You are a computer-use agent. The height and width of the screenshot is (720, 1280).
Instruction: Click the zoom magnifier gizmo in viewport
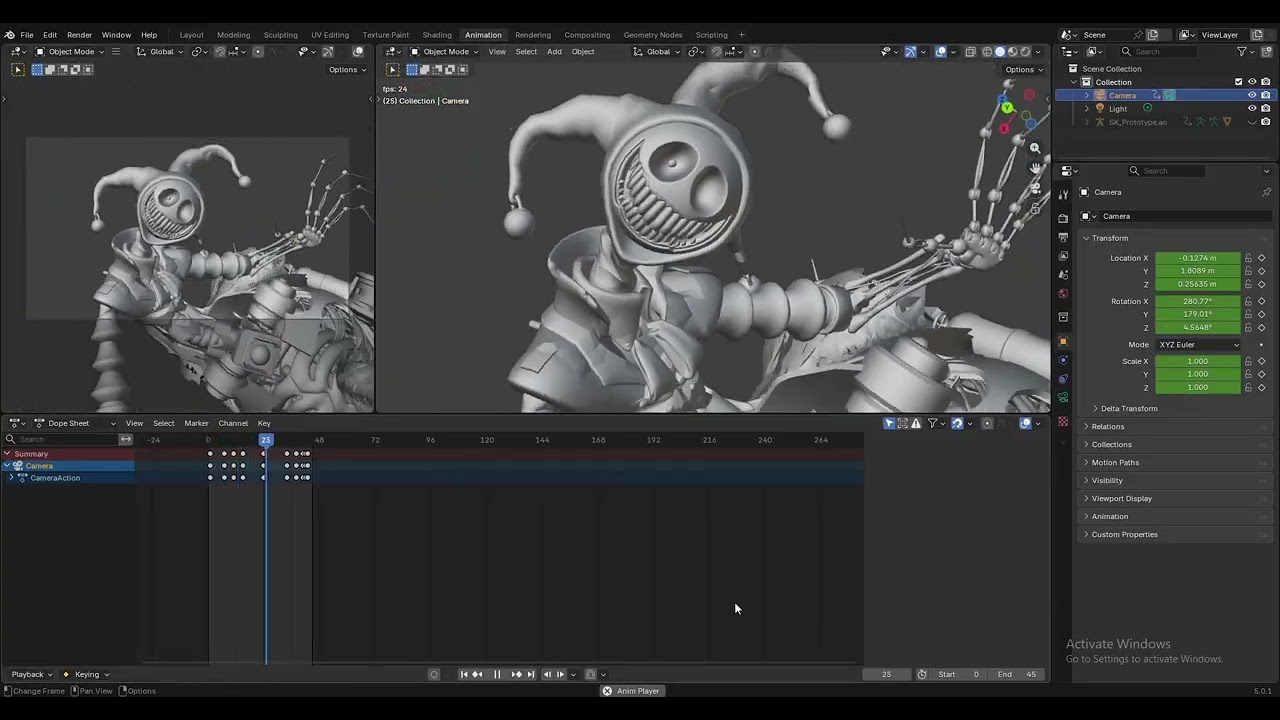1035,148
